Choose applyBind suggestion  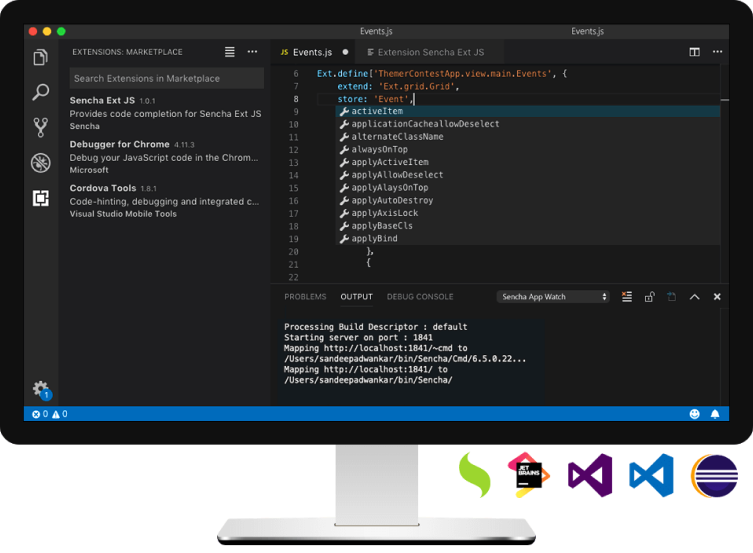tap(527, 238)
